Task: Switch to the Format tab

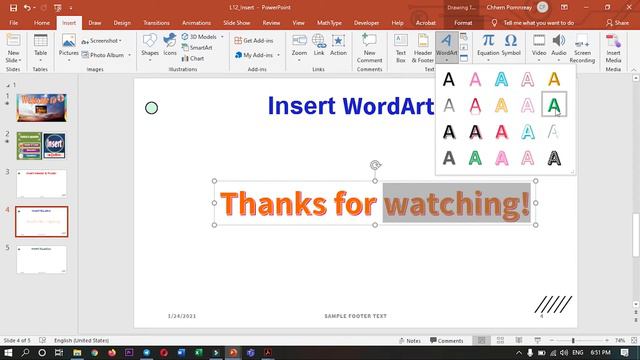Action: (x=463, y=23)
